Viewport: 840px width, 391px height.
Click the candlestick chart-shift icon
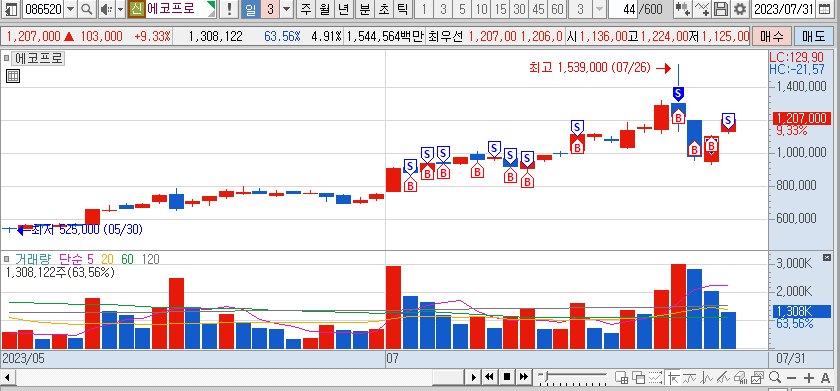click(x=682, y=9)
